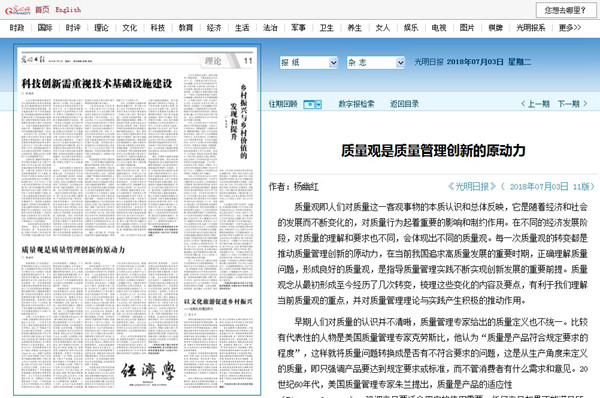Open the 经济 section
Screen dimensions: 600x398
(214, 28)
